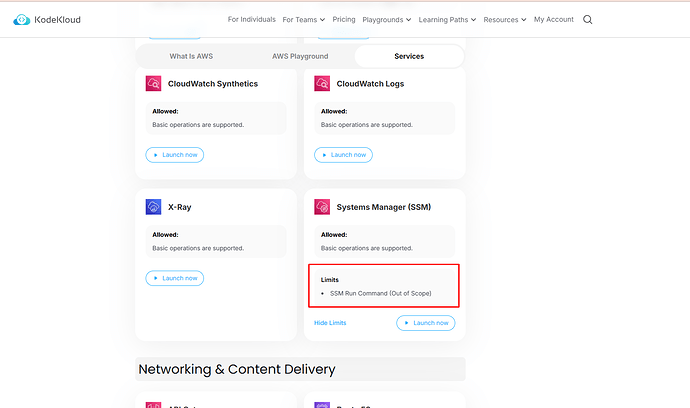Image resolution: width=690 pixels, height=408 pixels.
Task: Launch CloudWatch Synthetics now
Action: [x=175, y=155]
